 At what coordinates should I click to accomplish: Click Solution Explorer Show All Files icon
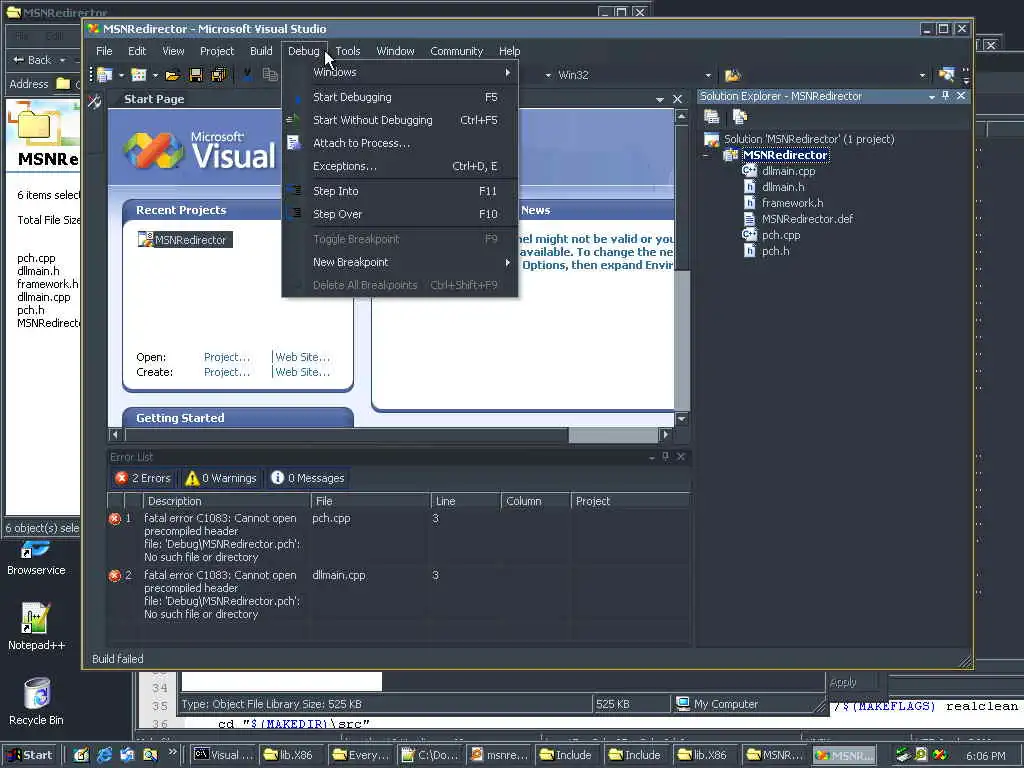pos(740,117)
